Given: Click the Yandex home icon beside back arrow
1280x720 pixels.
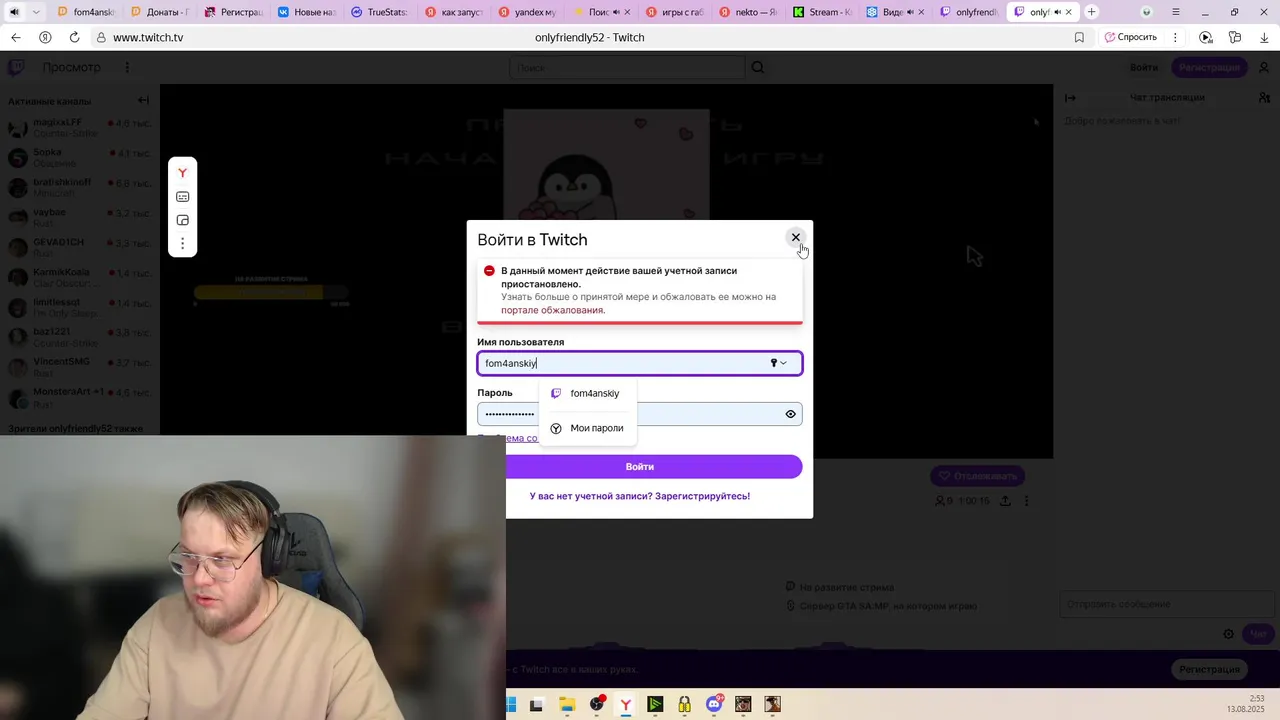Looking at the screenshot, I should [45, 37].
